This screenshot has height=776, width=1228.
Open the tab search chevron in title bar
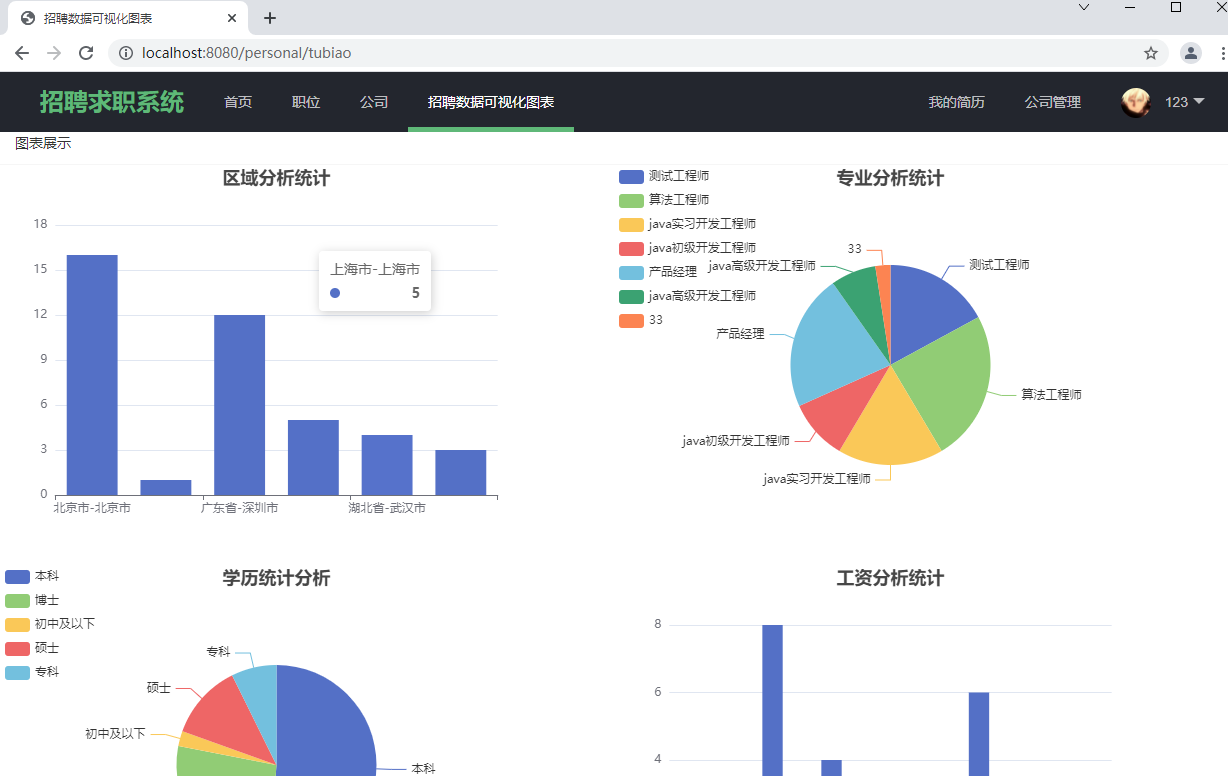click(x=1084, y=7)
